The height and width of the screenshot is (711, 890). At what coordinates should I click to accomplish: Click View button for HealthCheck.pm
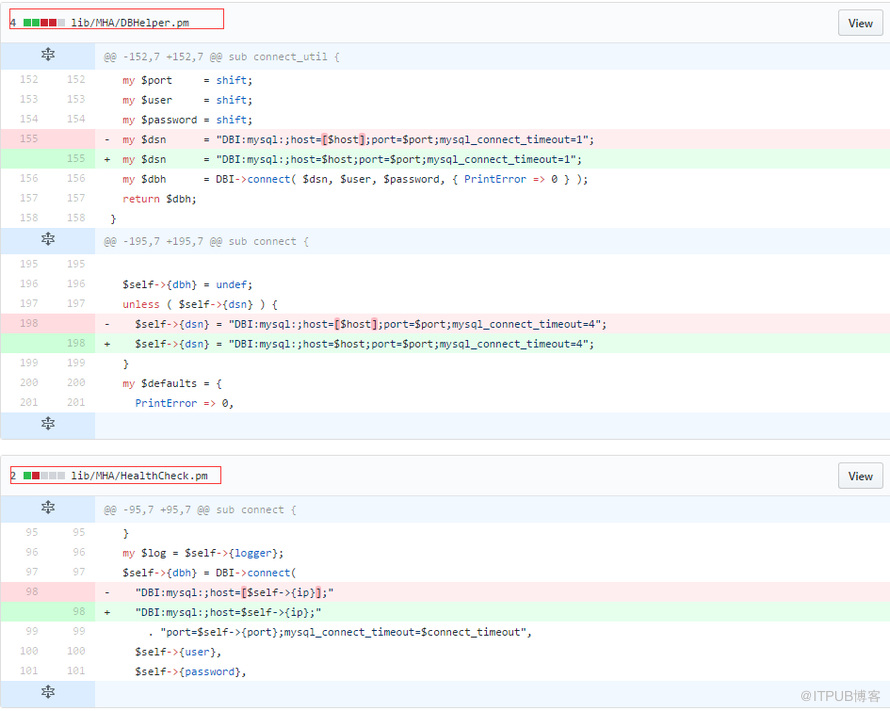tap(860, 476)
